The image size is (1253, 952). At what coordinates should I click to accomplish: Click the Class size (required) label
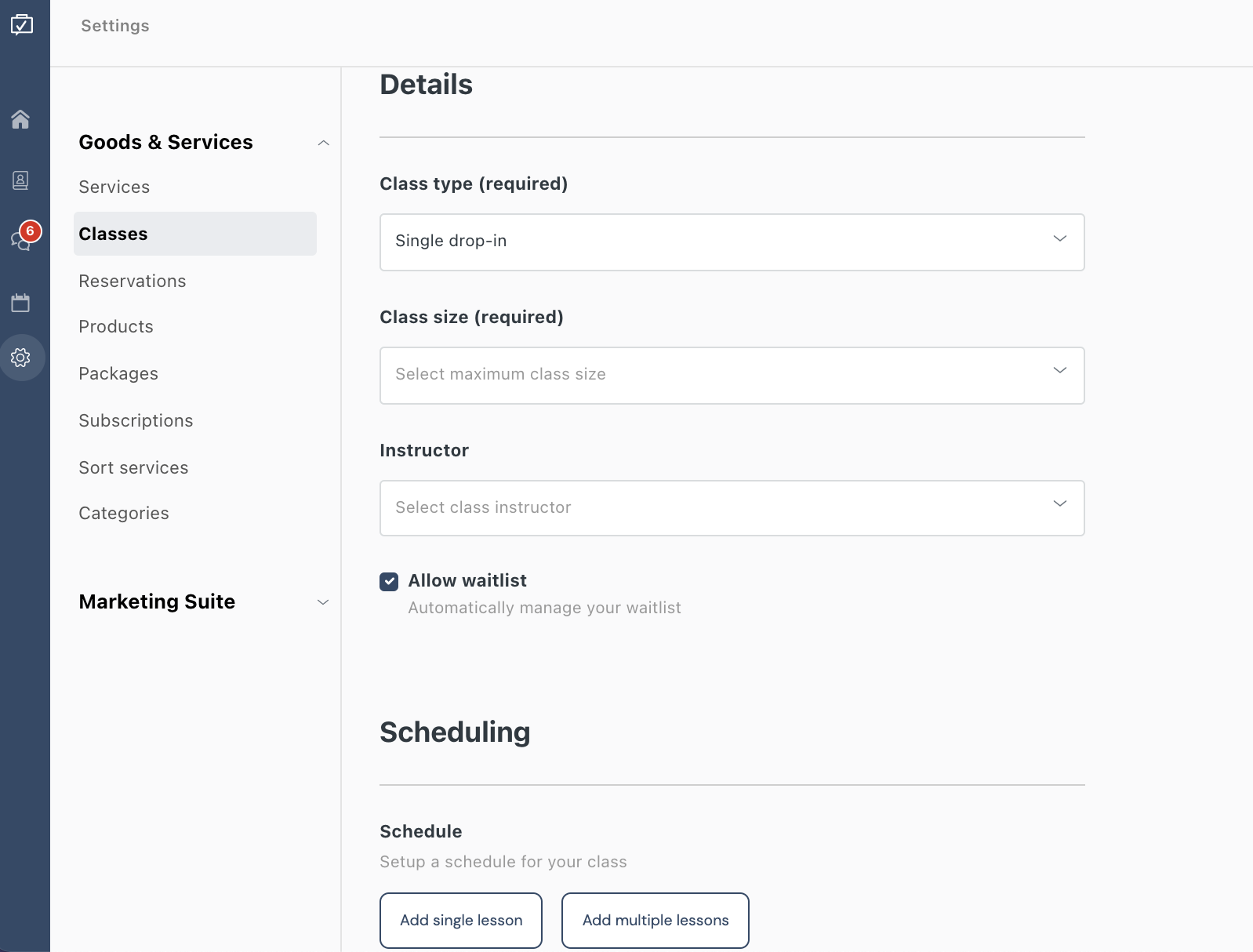(472, 317)
